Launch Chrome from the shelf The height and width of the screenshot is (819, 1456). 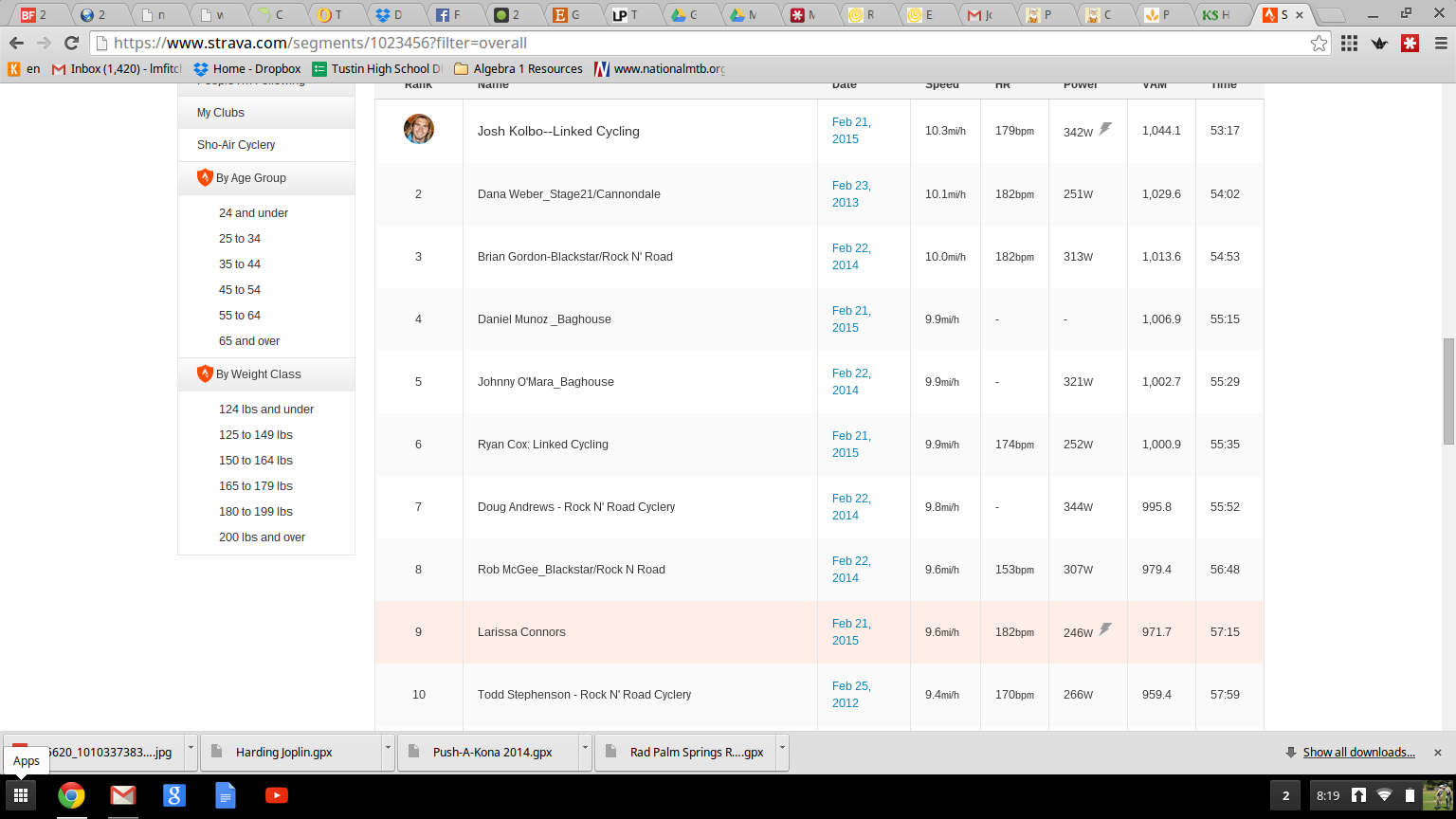coord(71,795)
